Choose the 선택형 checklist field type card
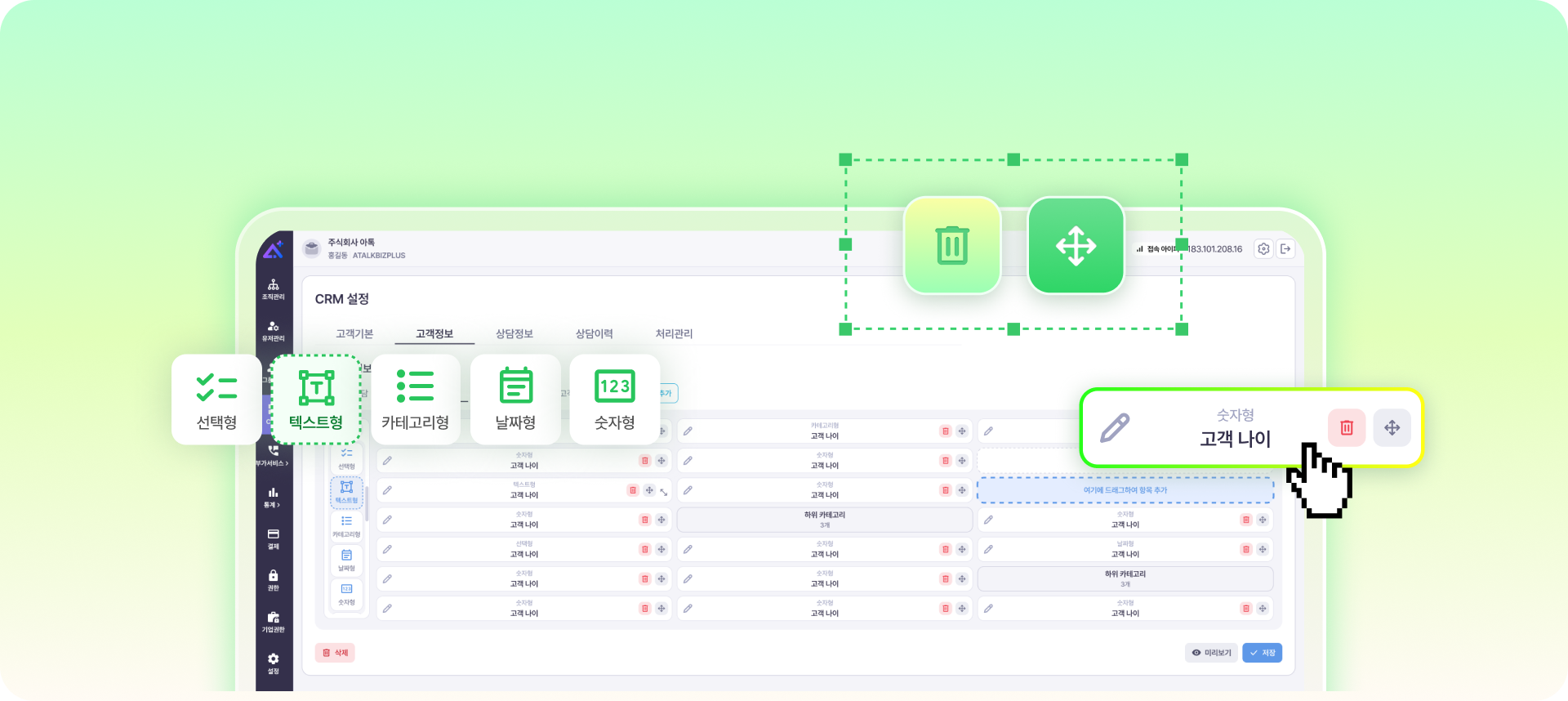Screen dimensions: 1568x701 tap(216, 400)
